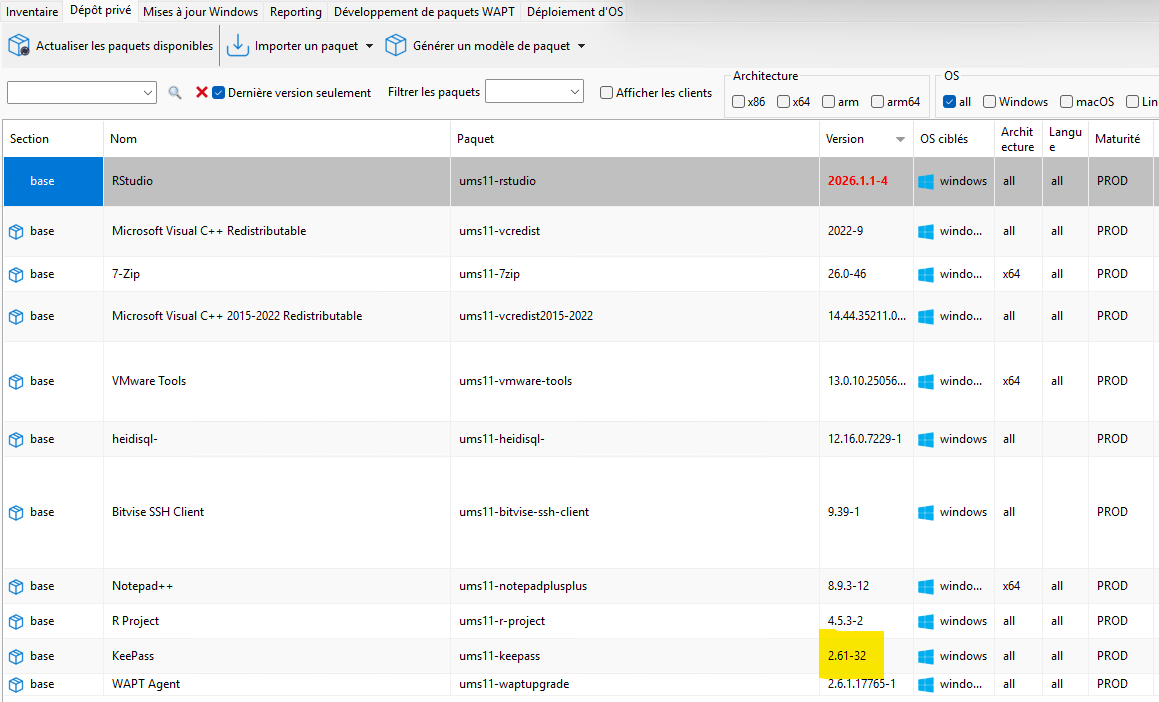Viewport: 1159px width, 702px height.
Task: Open the Mises à jour Windows tab
Action: (x=200, y=12)
